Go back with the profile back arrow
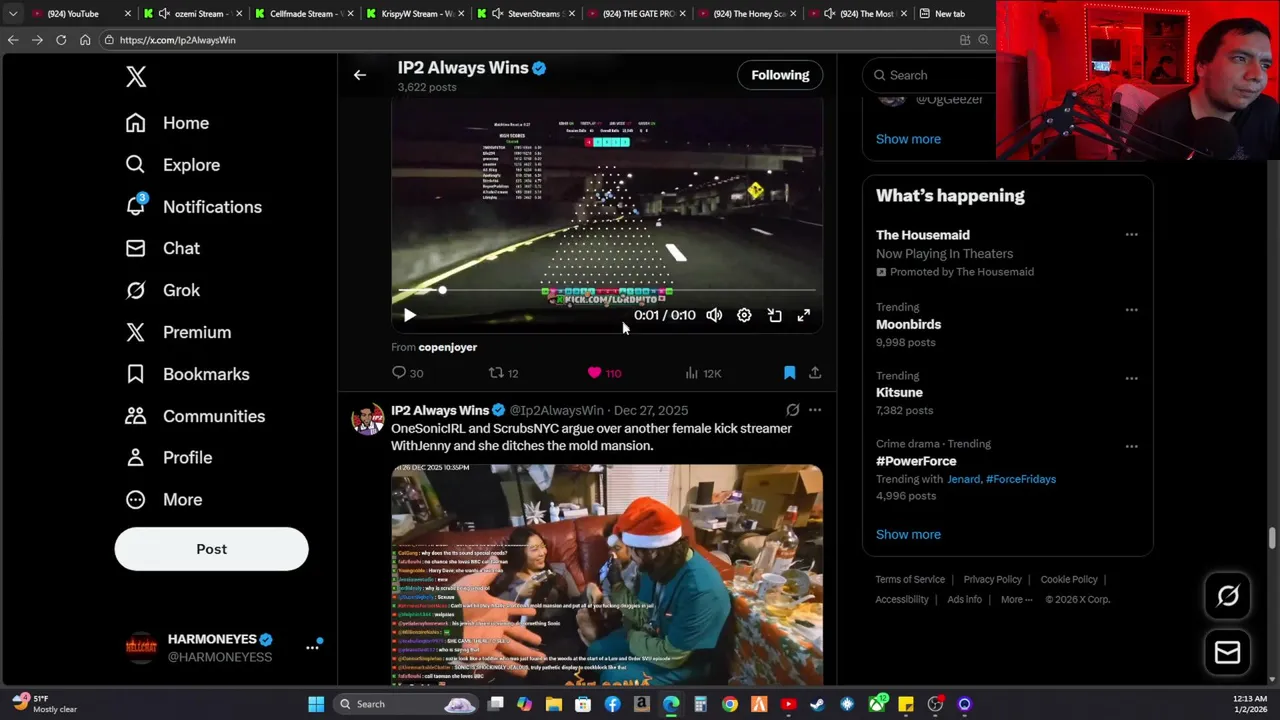This screenshot has height=720, width=1280. [360, 75]
